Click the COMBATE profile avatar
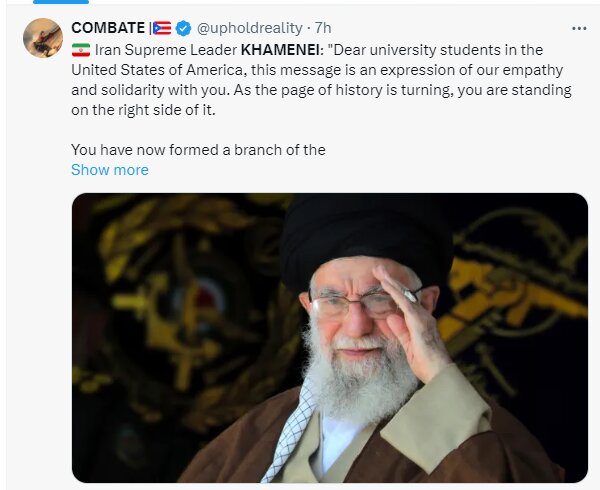 click(x=42, y=38)
